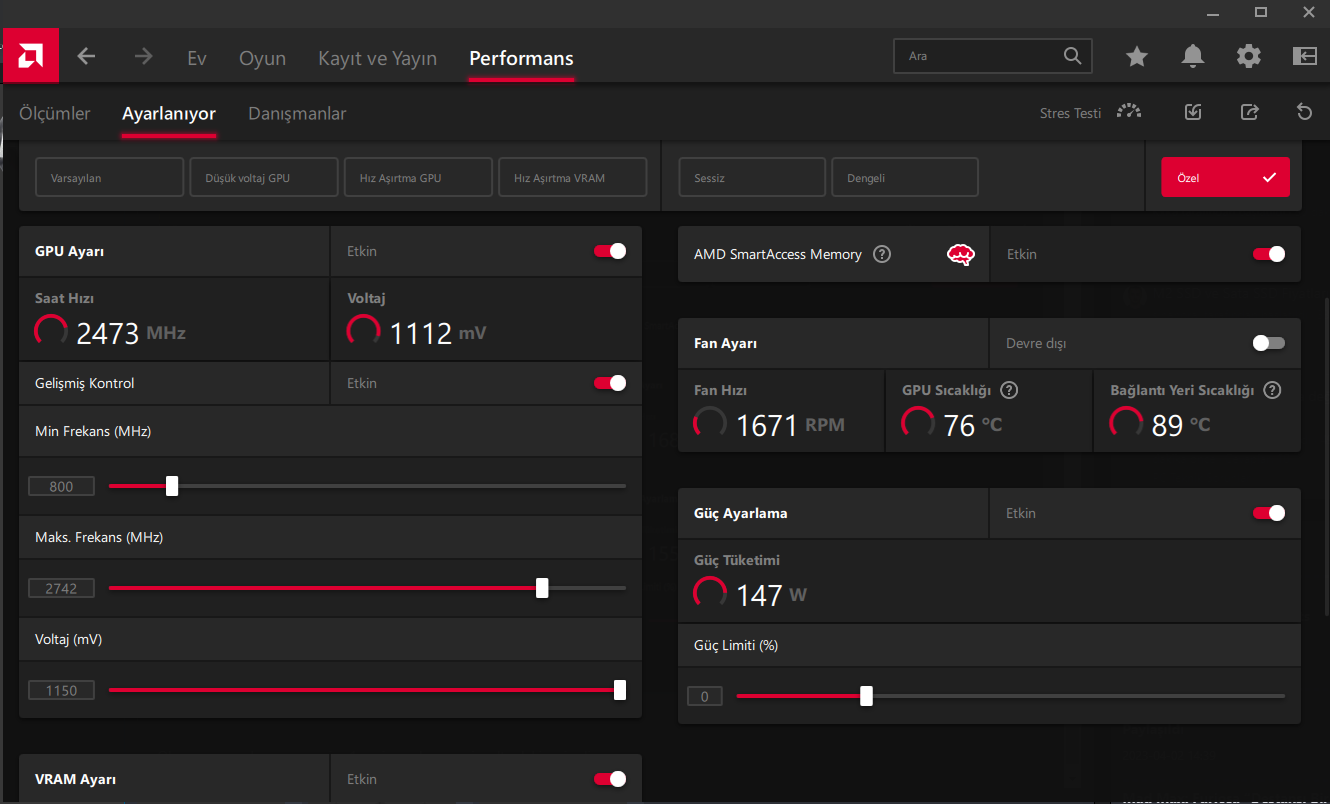Click the 76 °C GPU temperature reading

973,426
